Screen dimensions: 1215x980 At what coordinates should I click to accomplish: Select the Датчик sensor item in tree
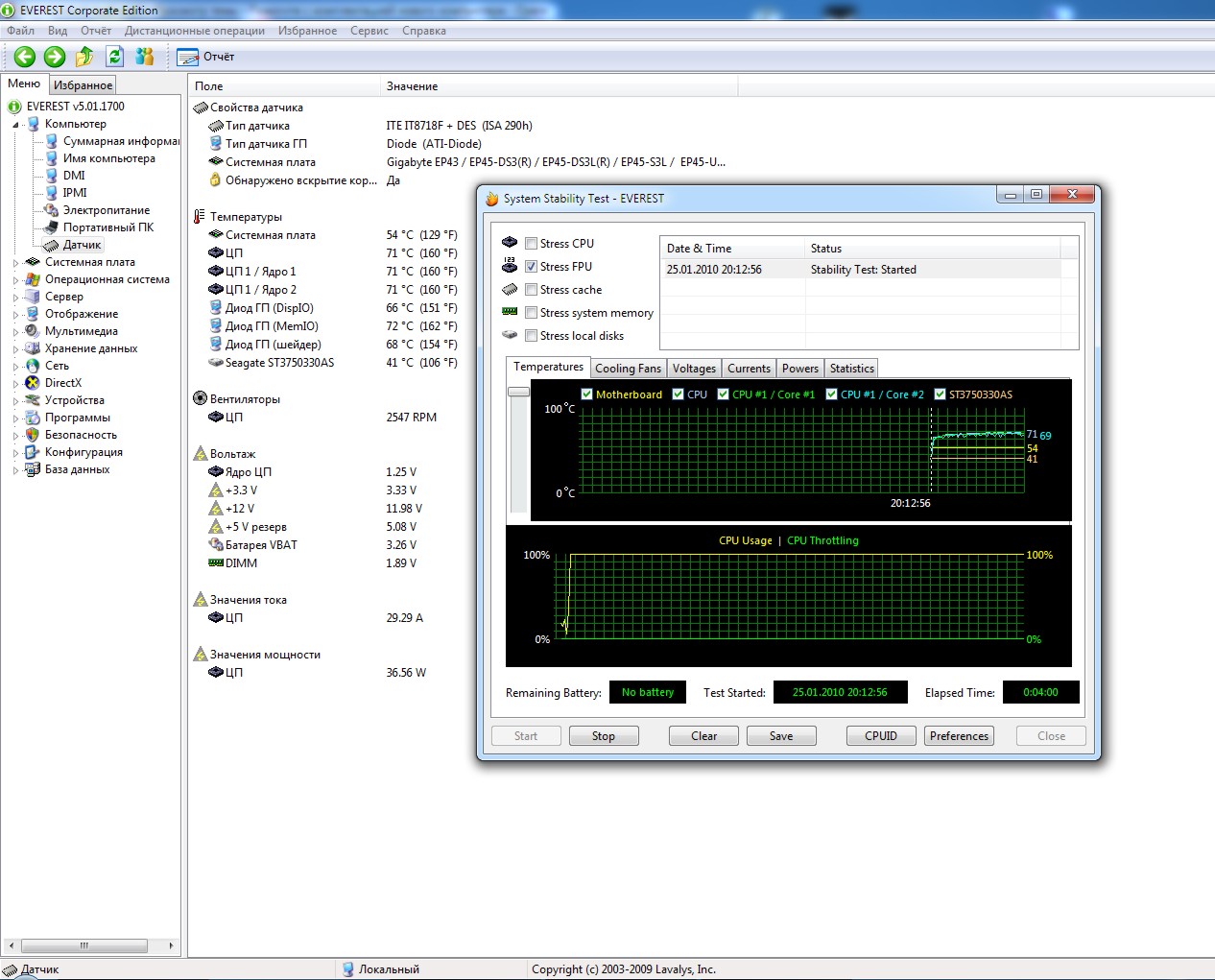coord(82,245)
